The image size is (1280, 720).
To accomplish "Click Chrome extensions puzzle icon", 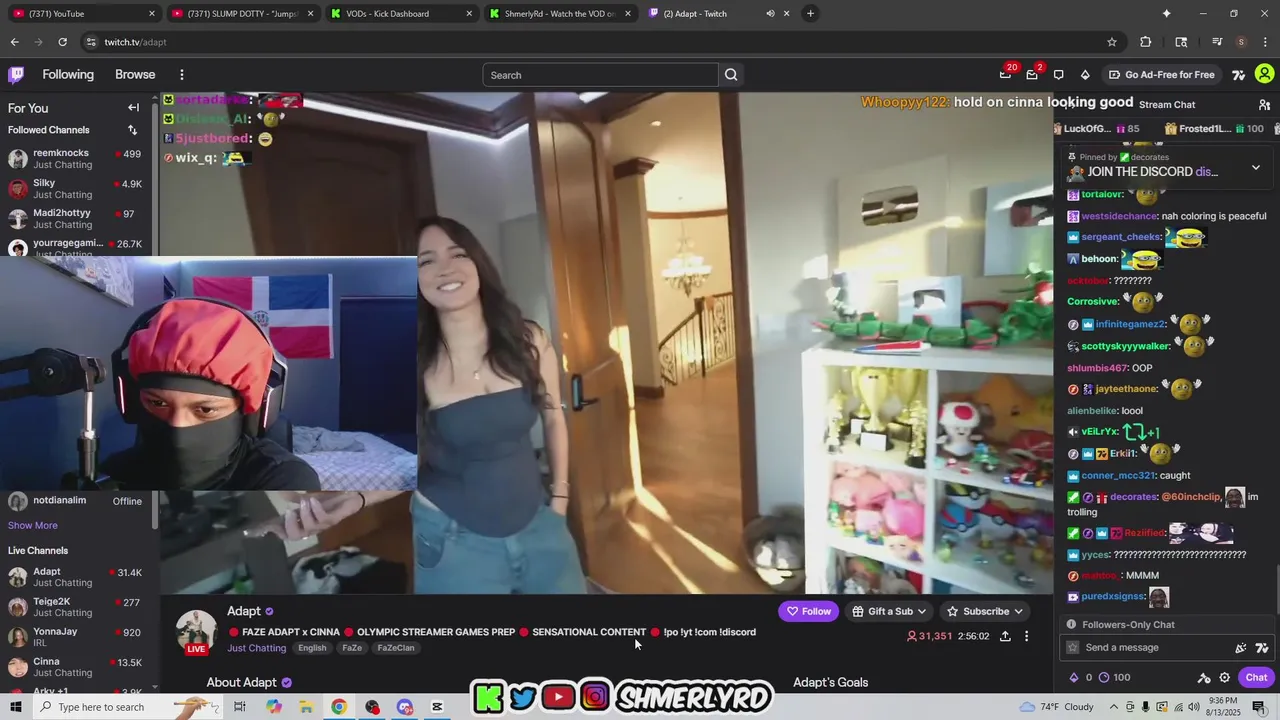I will coord(1146,42).
